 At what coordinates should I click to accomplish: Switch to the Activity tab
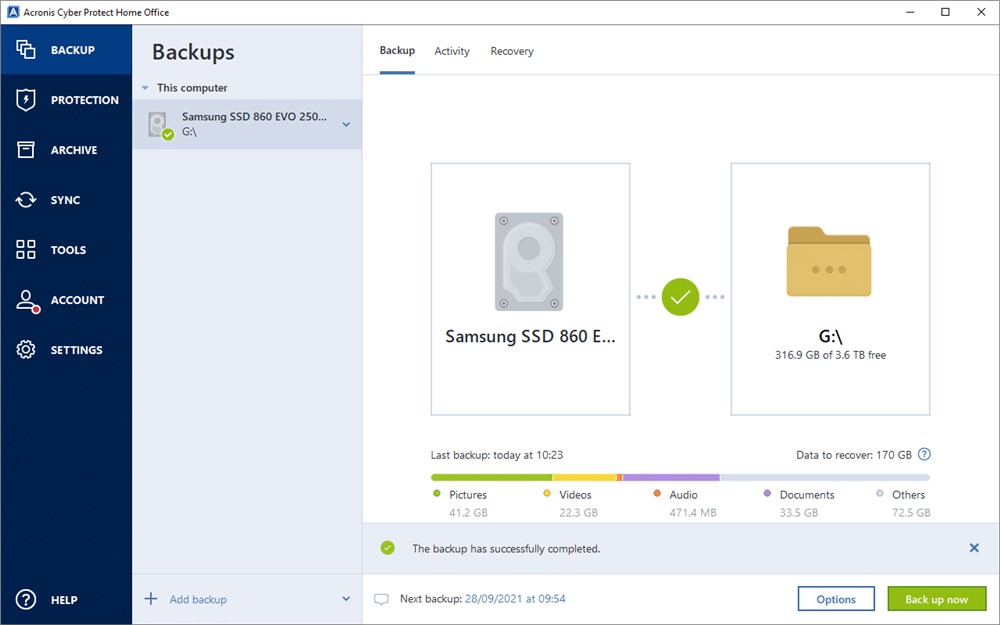[x=452, y=50]
